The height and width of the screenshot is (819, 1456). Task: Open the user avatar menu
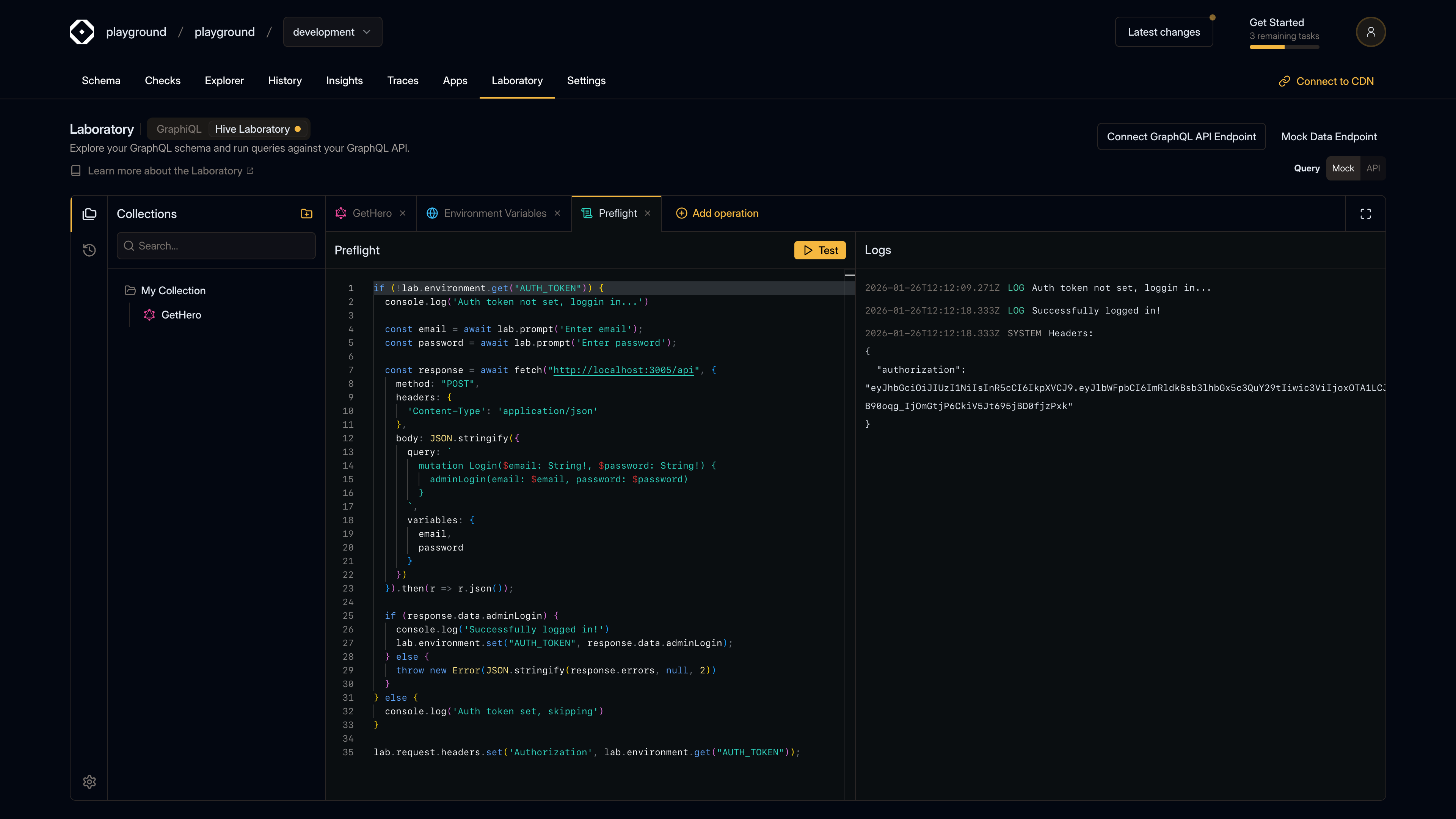pyautogui.click(x=1370, y=31)
